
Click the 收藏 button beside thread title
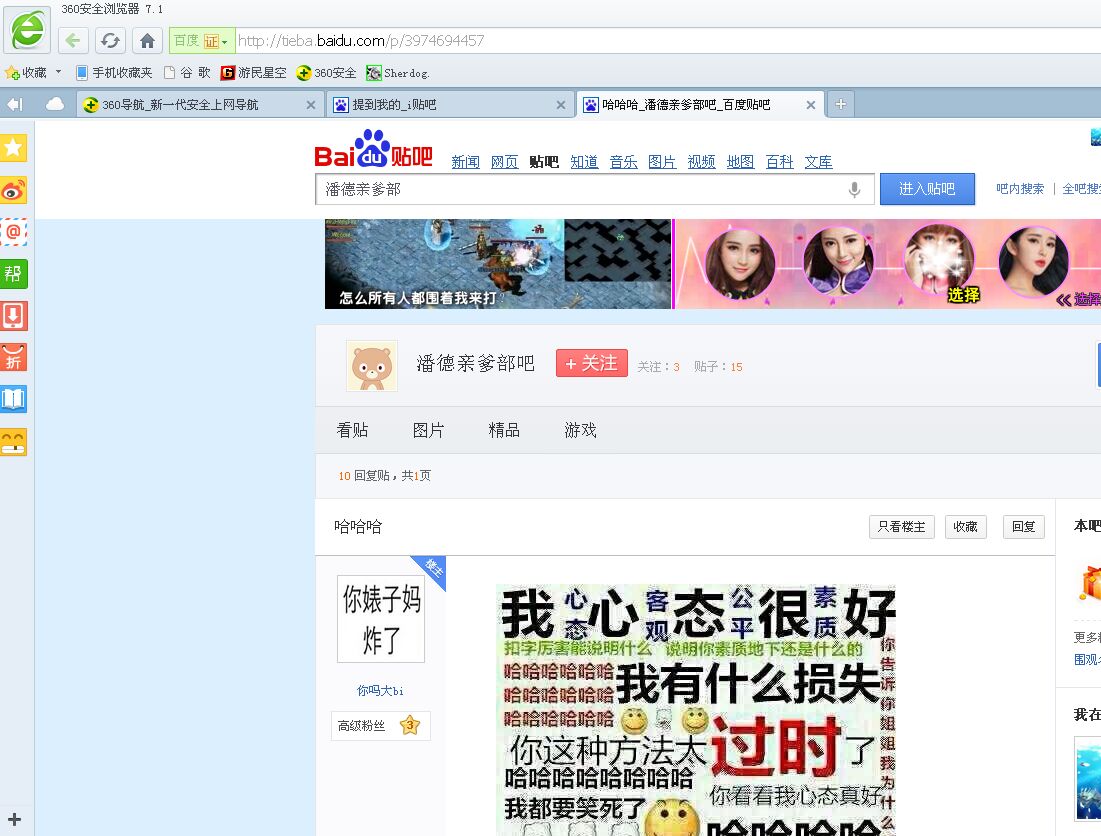pyautogui.click(x=965, y=526)
